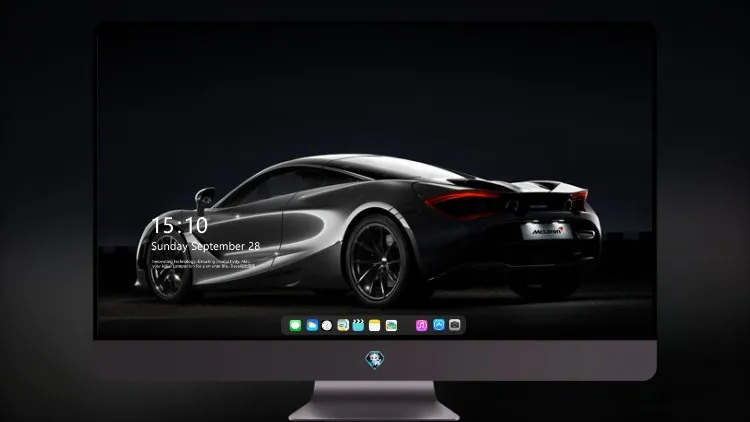Open the clapperboard video app in dock
The image size is (750, 422).
tap(358, 325)
